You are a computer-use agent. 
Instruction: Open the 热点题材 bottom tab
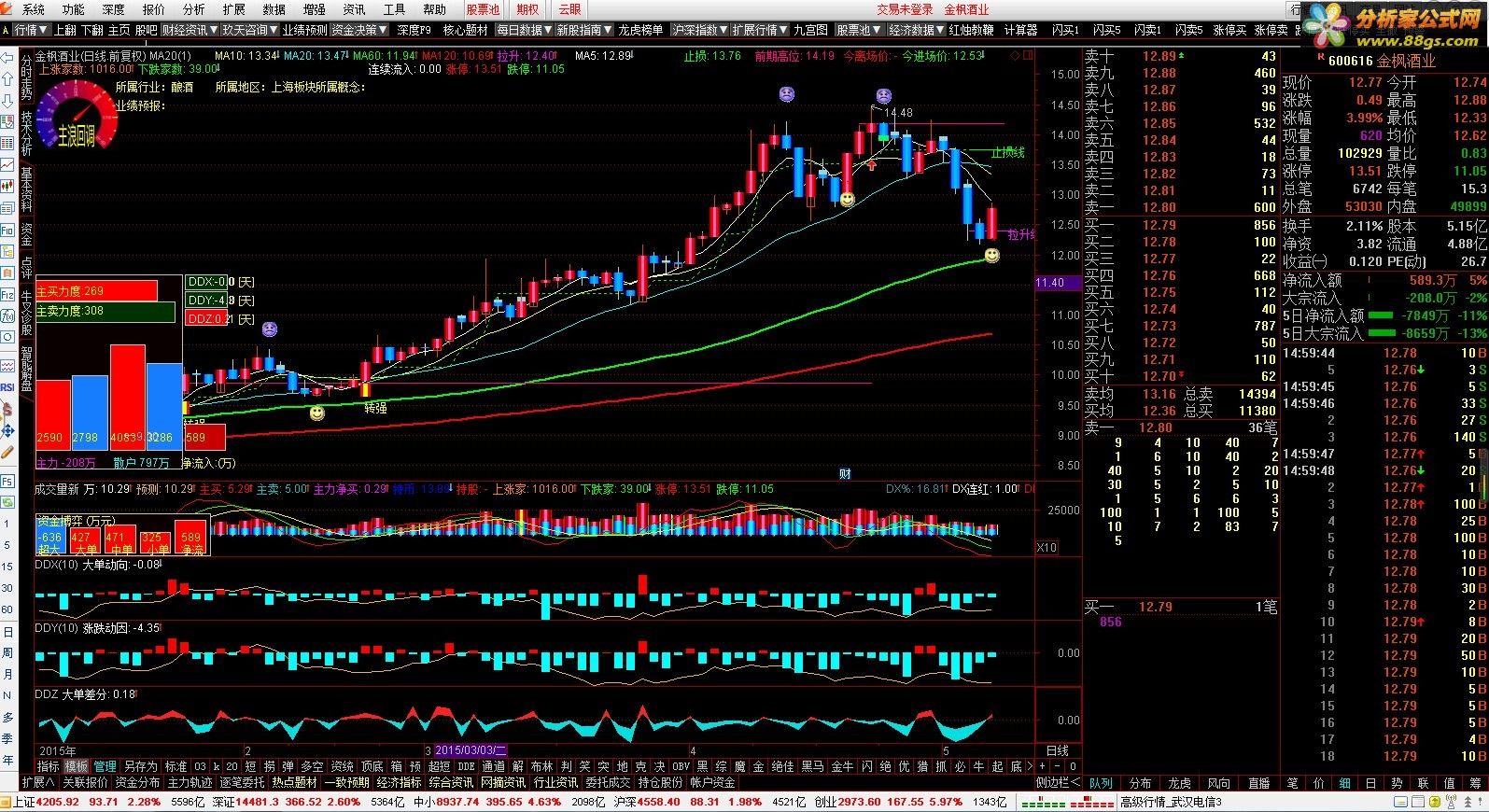[294, 782]
